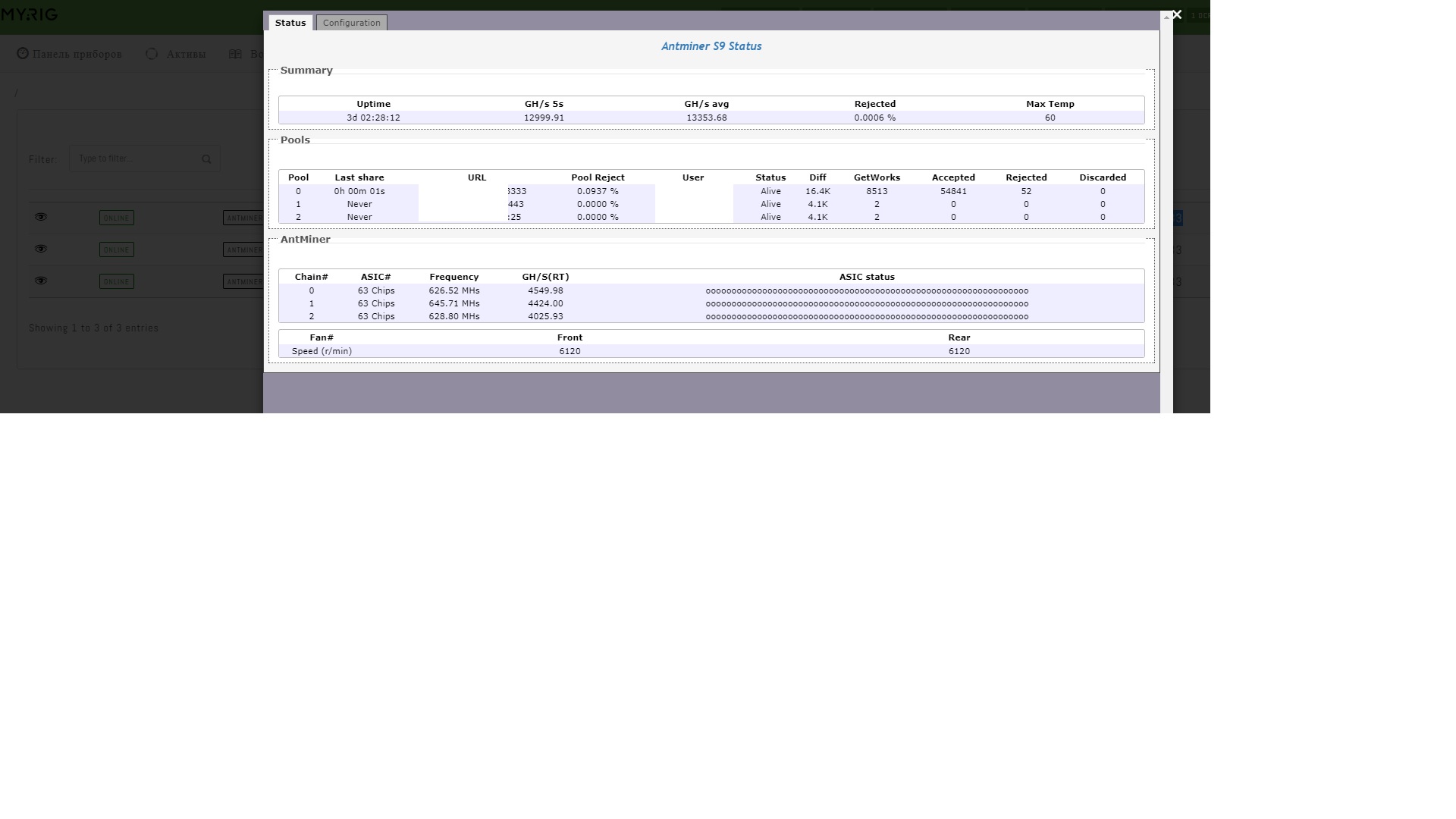1456x819 pixels.
Task: Close the Antminer S9 Status popup with X
Action: pyautogui.click(x=1177, y=14)
